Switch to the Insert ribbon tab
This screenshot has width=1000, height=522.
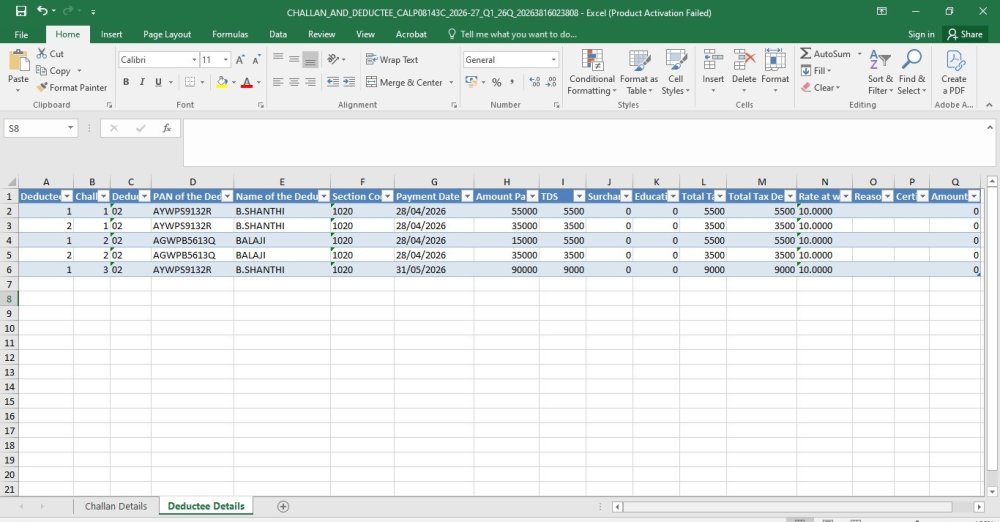(111, 34)
